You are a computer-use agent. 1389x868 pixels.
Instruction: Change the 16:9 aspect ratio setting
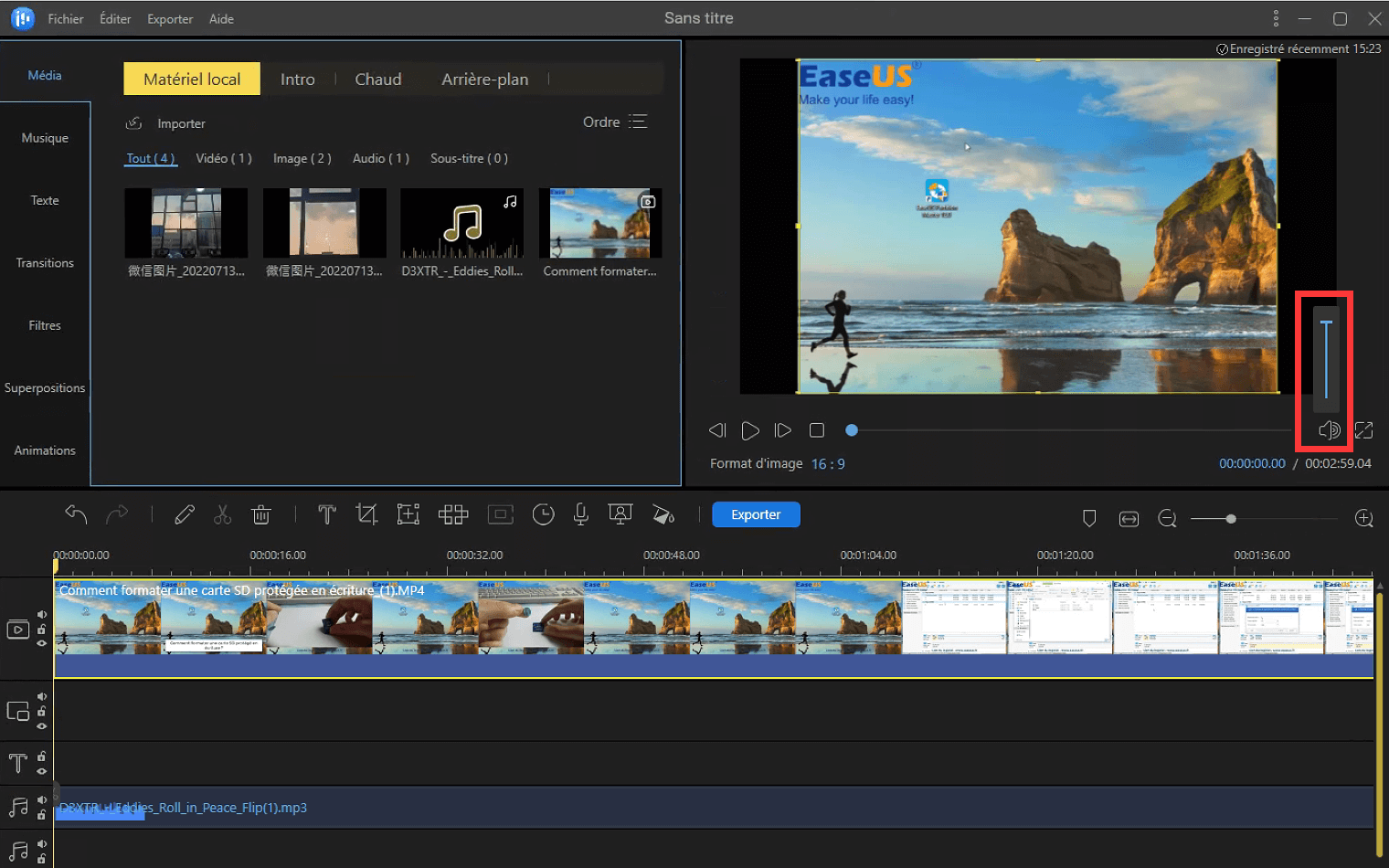tap(828, 463)
